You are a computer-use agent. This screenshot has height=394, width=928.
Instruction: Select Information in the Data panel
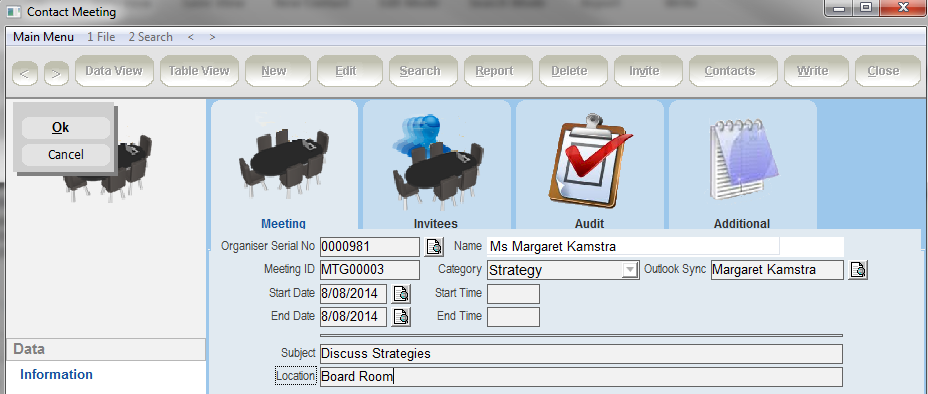pyautogui.click(x=56, y=374)
